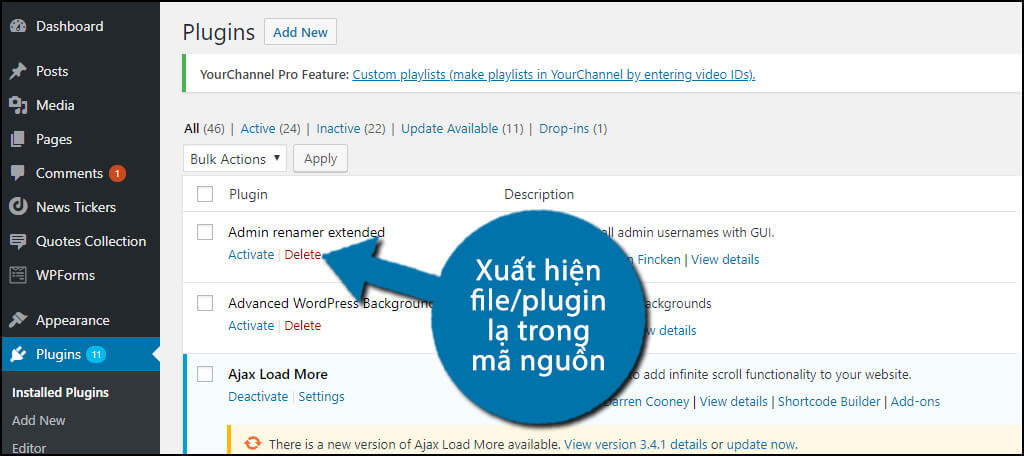This screenshot has width=1024, height=456.
Task: Sort by the Plugin column header
Action: (x=248, y=194)
